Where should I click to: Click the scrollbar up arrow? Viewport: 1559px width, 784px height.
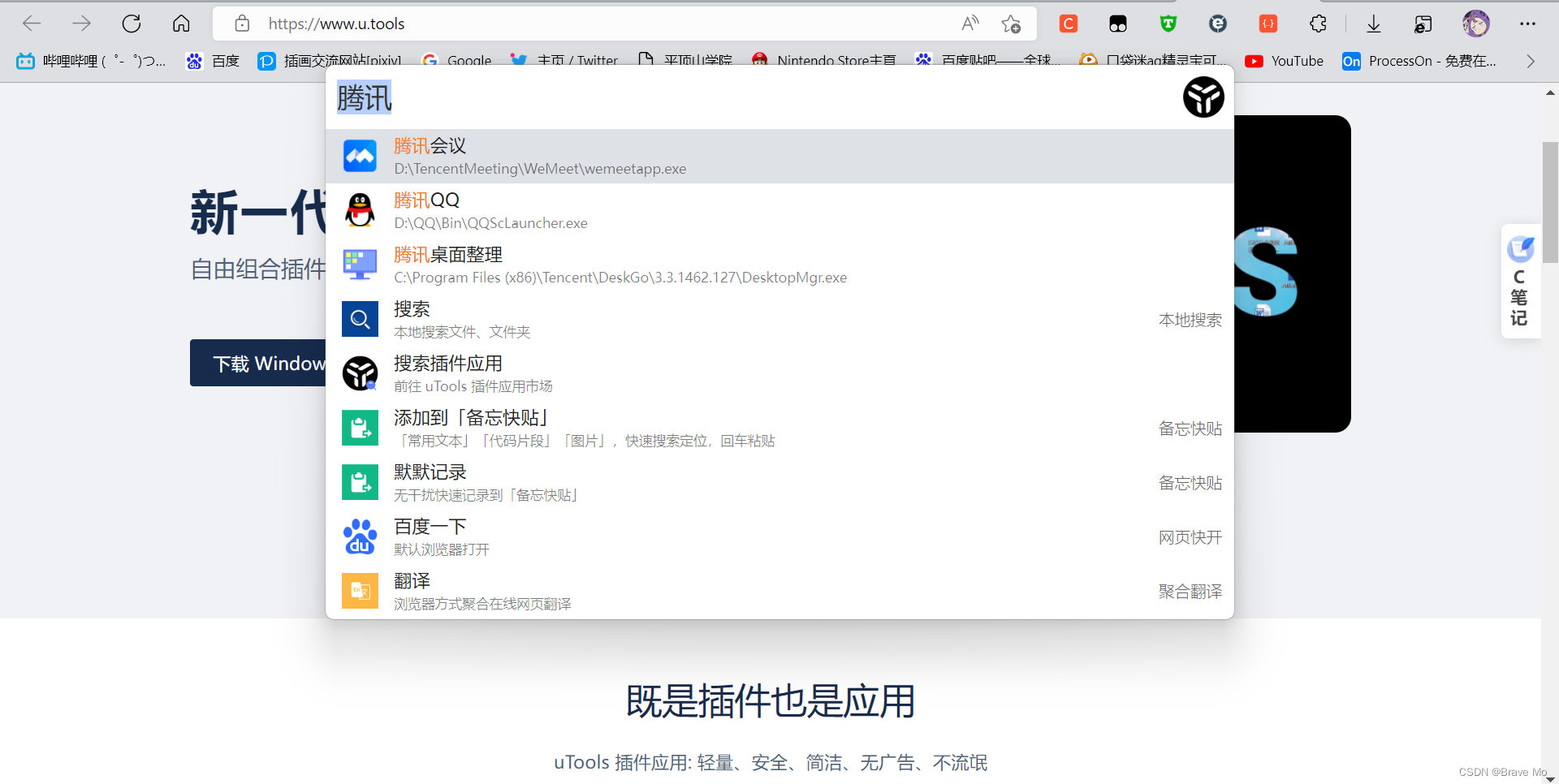(1550, 93)
